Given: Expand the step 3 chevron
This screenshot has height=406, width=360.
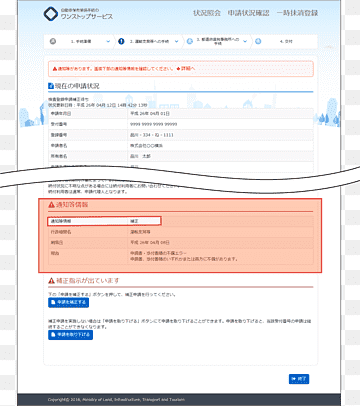Looking at the screenshot, I should 245,42.
